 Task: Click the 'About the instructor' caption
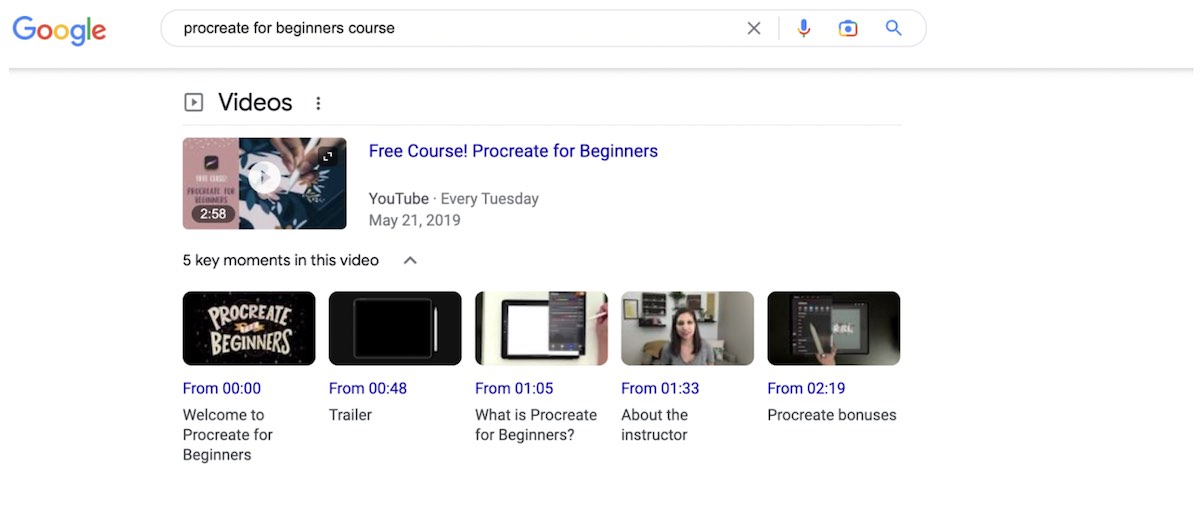tap(654, 425)
